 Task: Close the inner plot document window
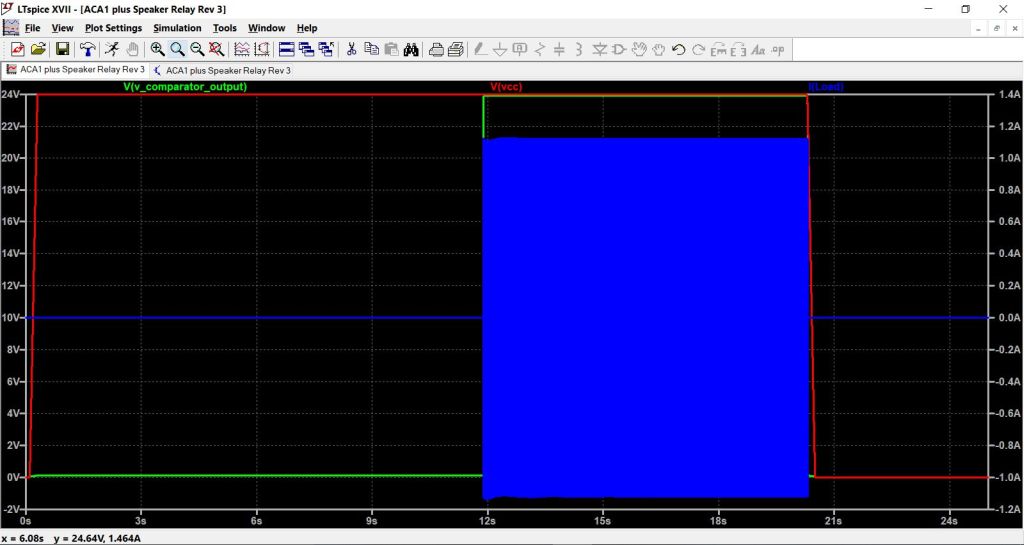[x=1014, y=29]
